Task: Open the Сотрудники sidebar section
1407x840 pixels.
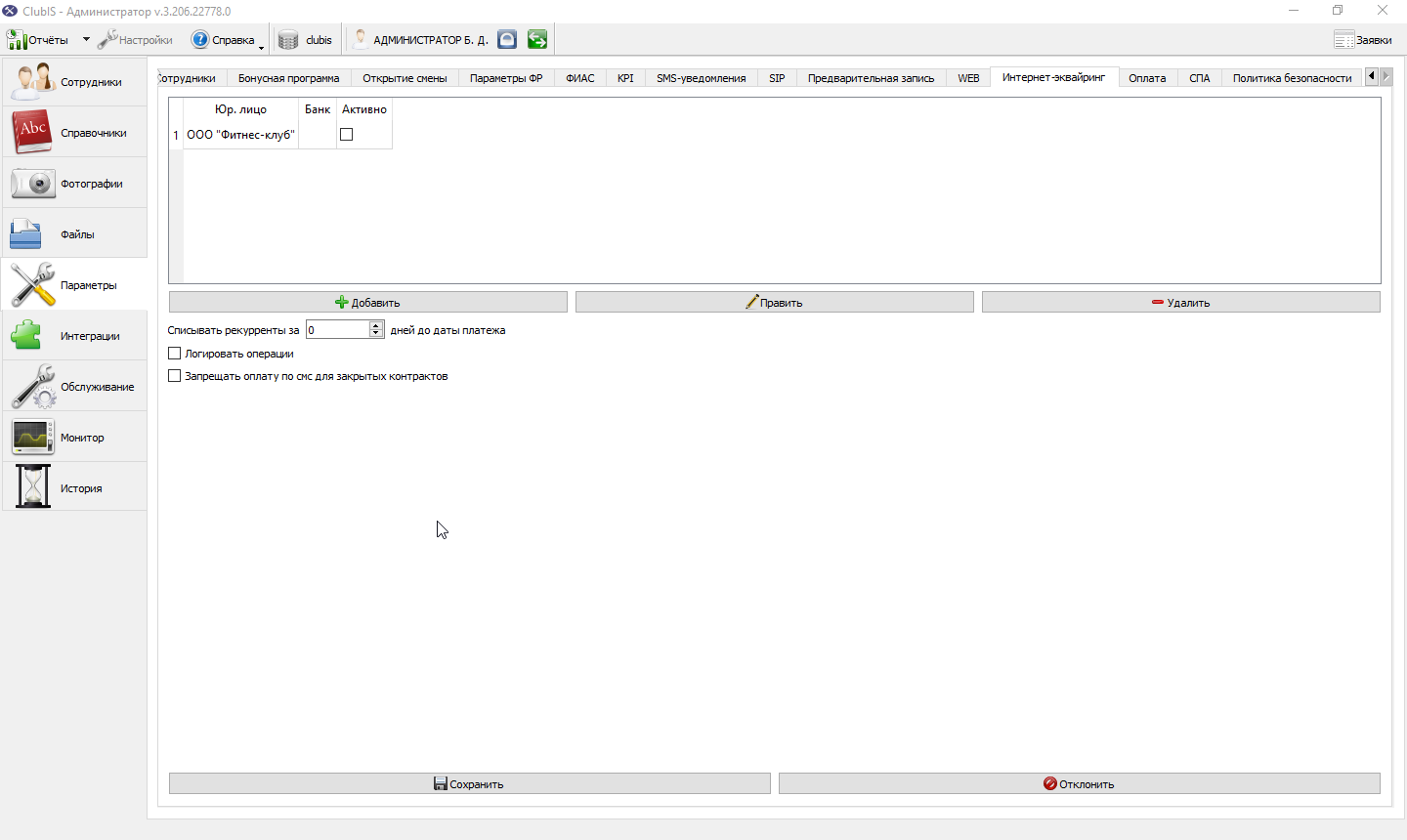Action: pyautogui.click(x=74, y=82)
